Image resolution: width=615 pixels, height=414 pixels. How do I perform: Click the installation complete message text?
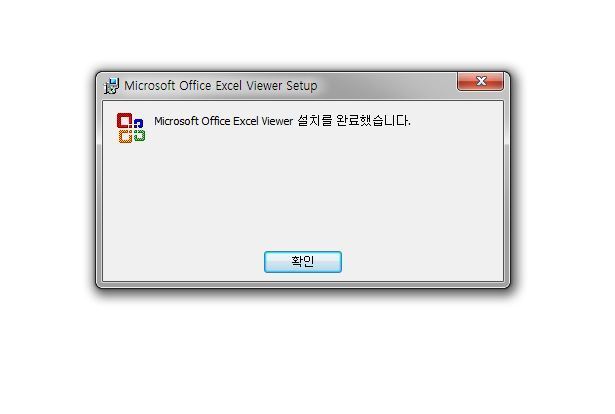click(282, 121)
